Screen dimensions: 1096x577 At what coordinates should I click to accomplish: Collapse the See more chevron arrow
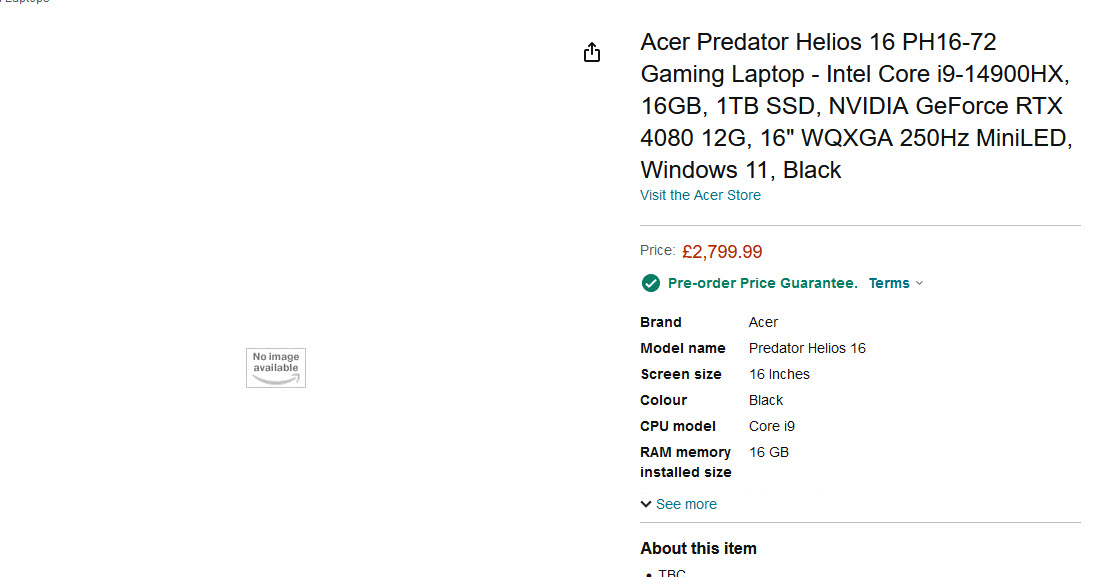(x=646, y=504)
